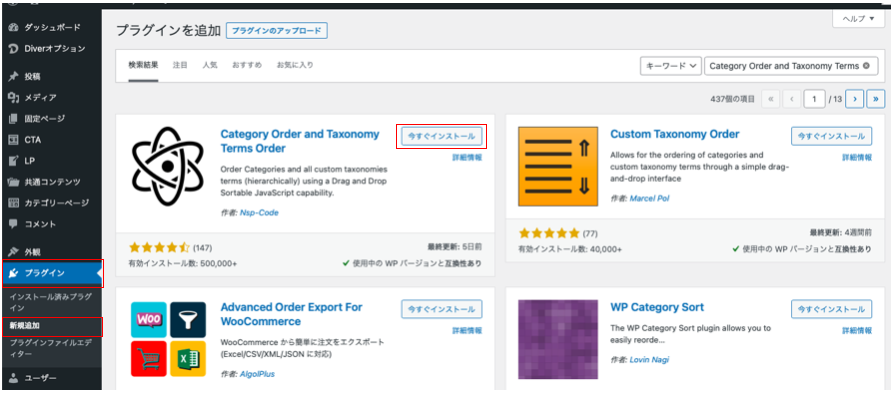Open Category Order and Taxonomy Terms Order title
The width and height of the screenshot is (895, 394).
[x=300, y=141]
